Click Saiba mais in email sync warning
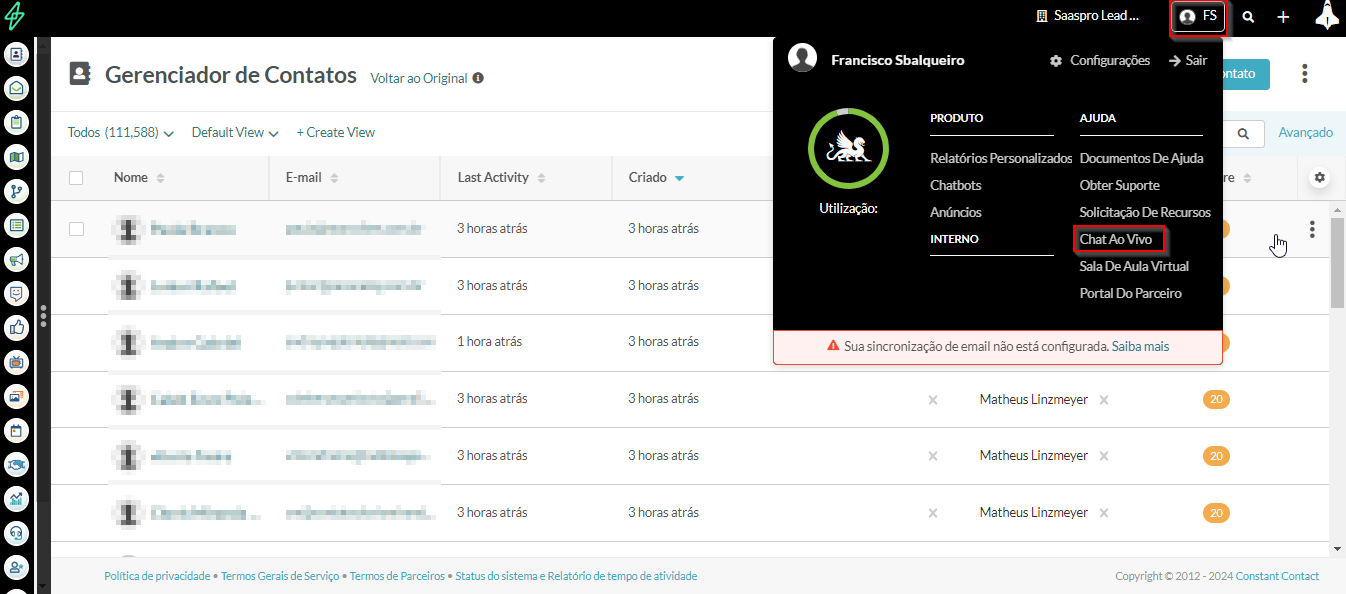The height and width of the screenshot is (594, 1346). coord(1140,346)
